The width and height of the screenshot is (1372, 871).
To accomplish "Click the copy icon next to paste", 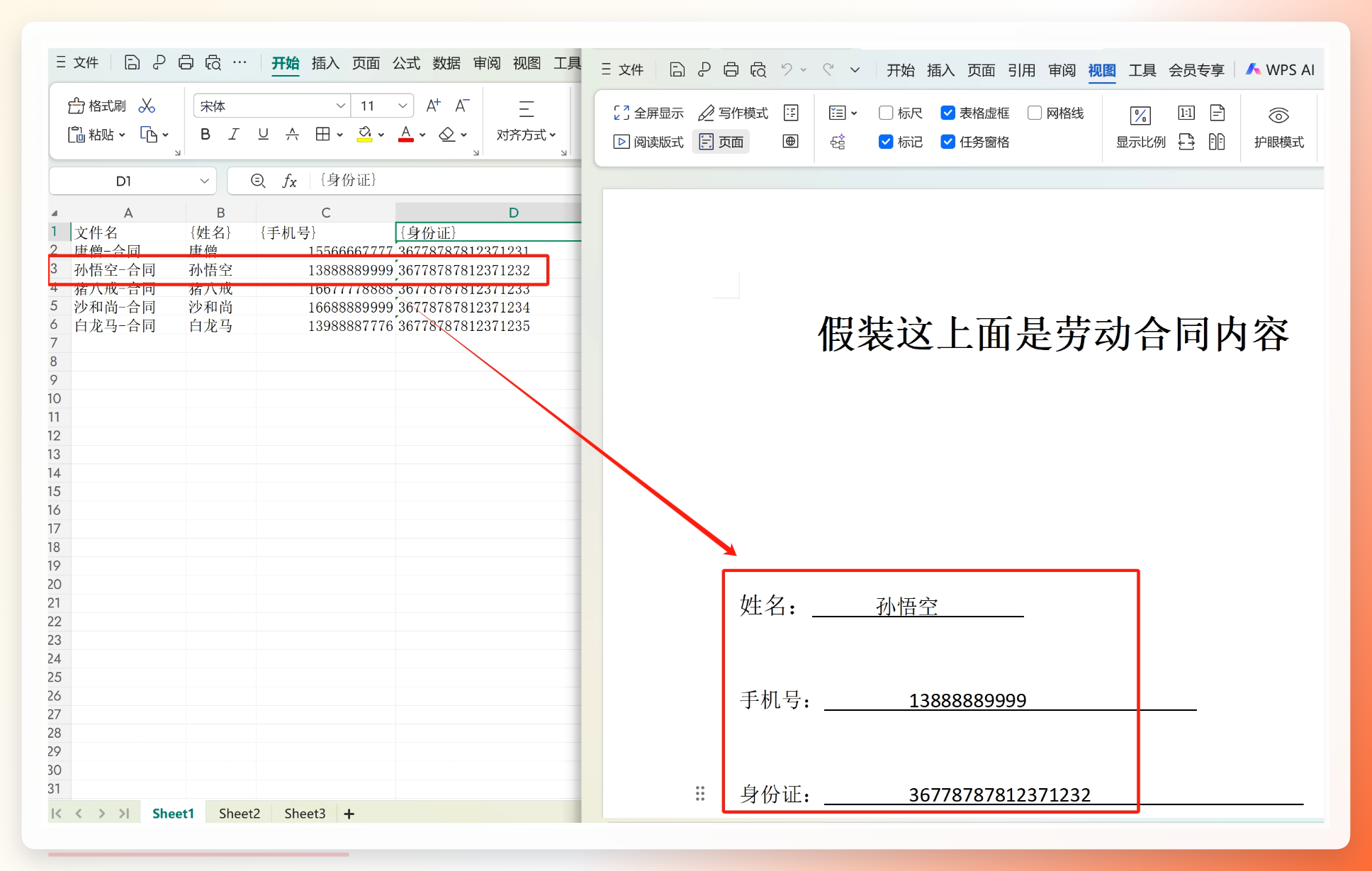I will (x=148, y=134).
